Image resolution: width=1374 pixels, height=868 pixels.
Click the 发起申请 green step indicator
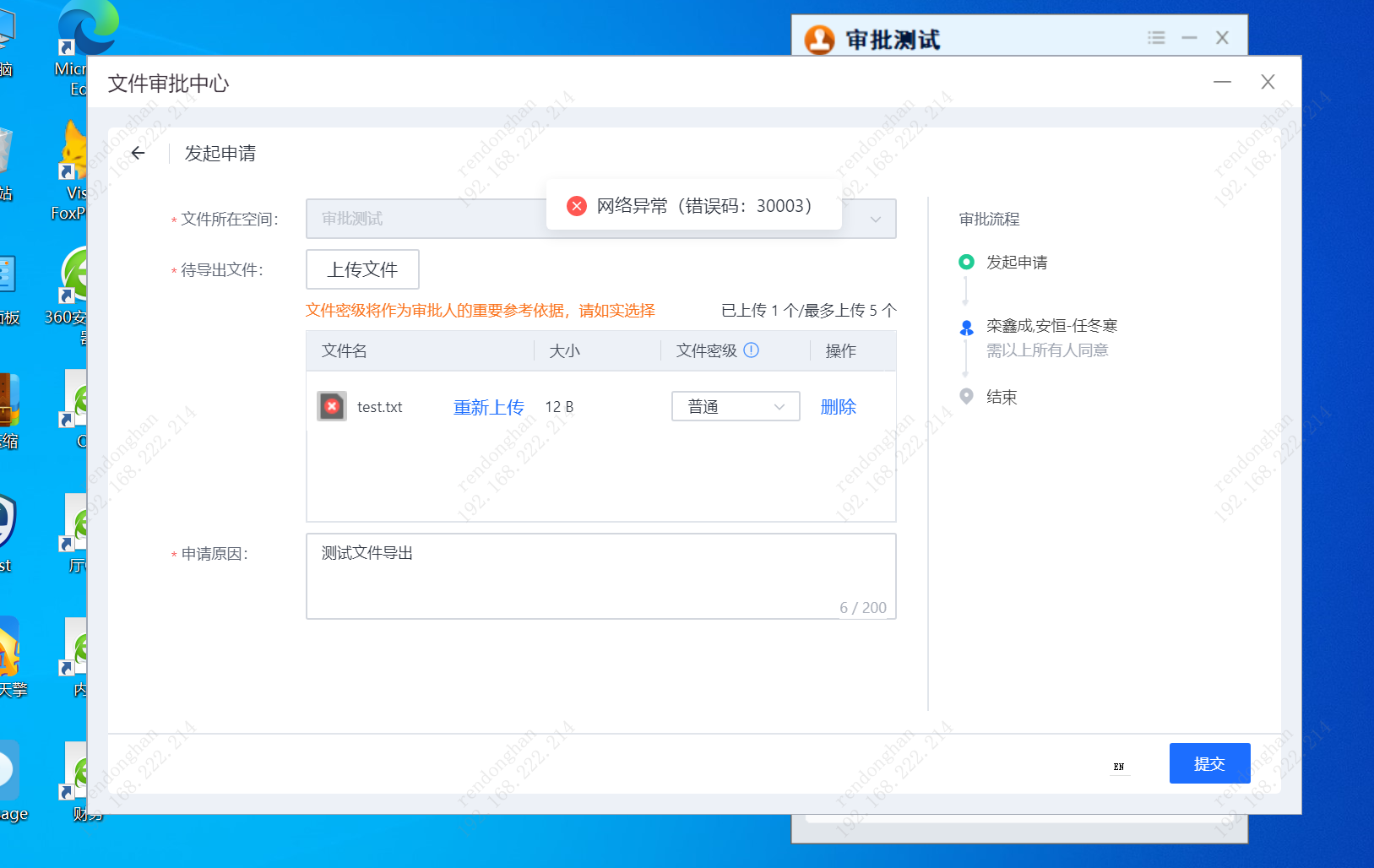(967, 263)
